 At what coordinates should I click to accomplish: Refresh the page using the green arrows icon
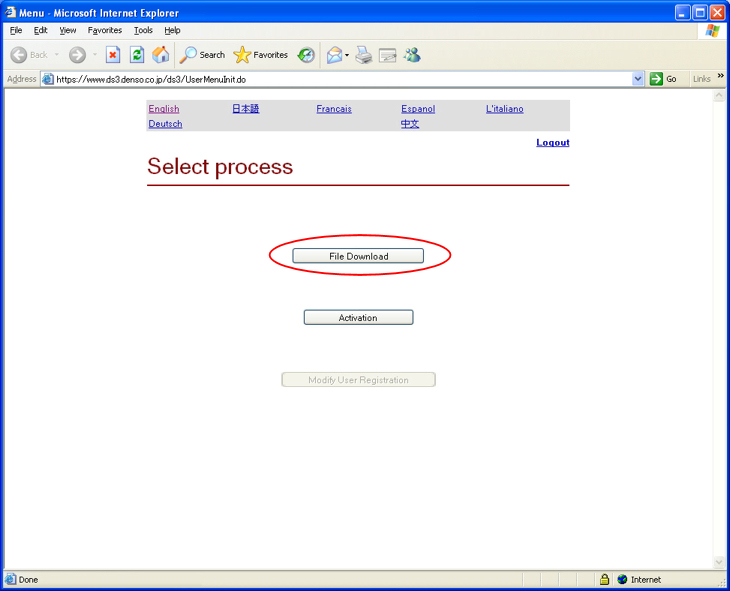pos(136,55)
